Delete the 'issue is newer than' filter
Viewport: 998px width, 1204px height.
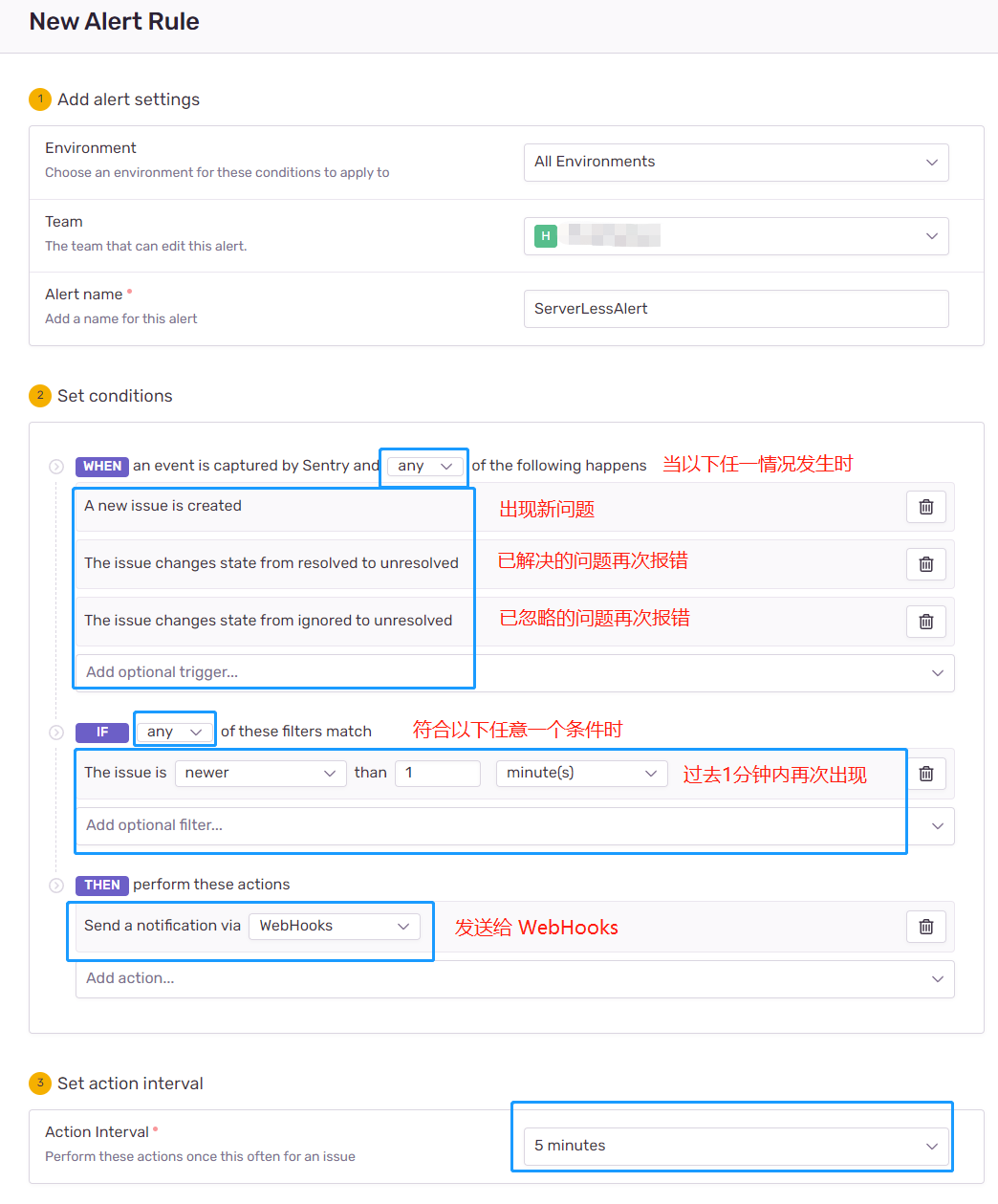[x=925, y=774]
